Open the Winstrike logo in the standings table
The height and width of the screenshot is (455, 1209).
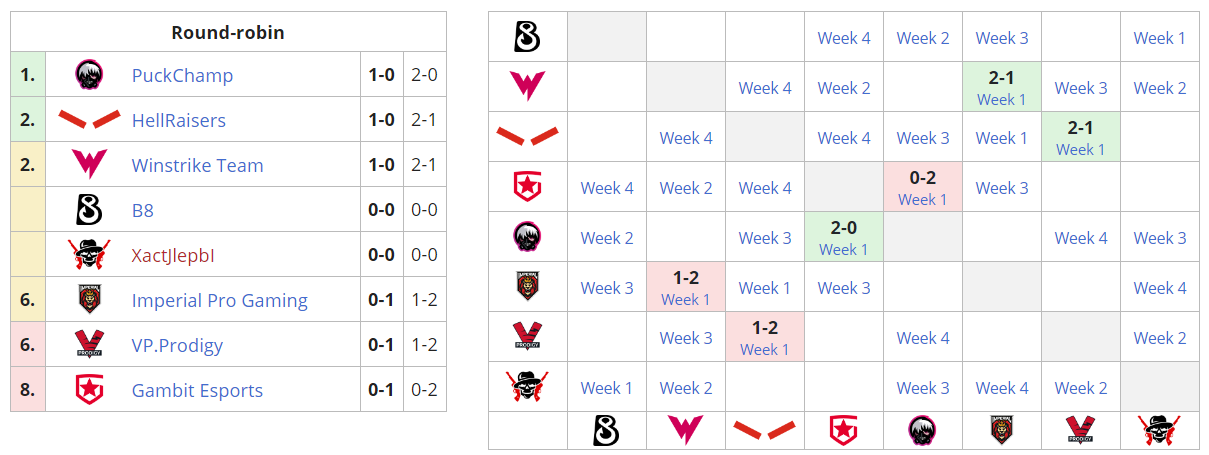point(89,165)
